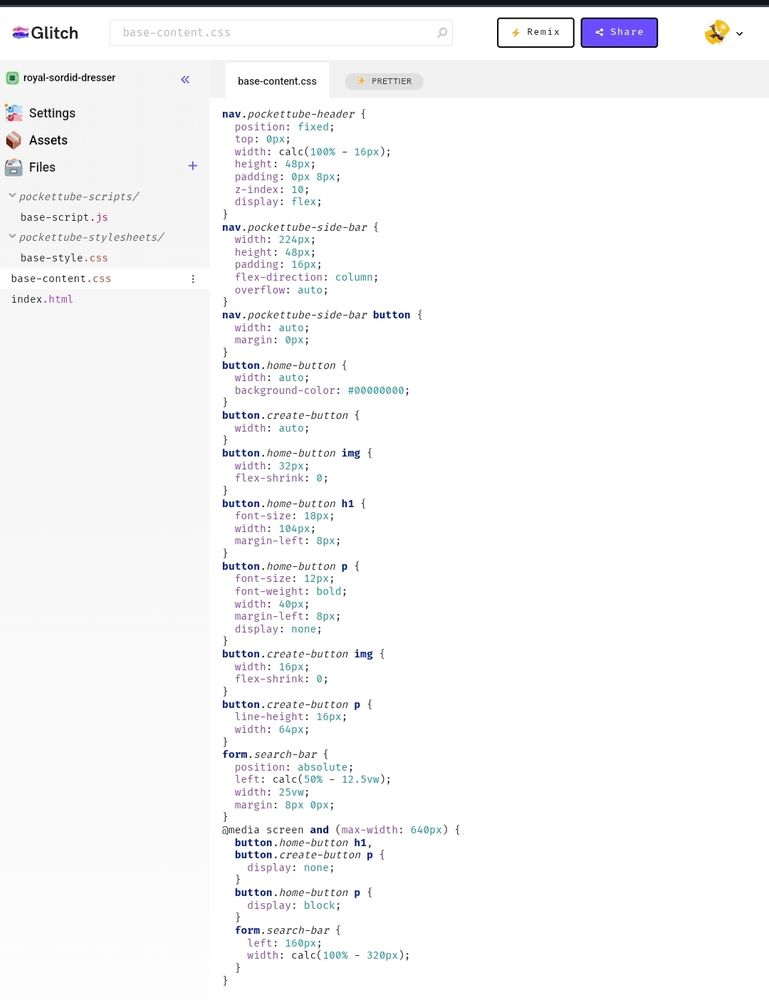Collapse the pockettube-scripts folder
769x1000 pixels.
[12, 196]
